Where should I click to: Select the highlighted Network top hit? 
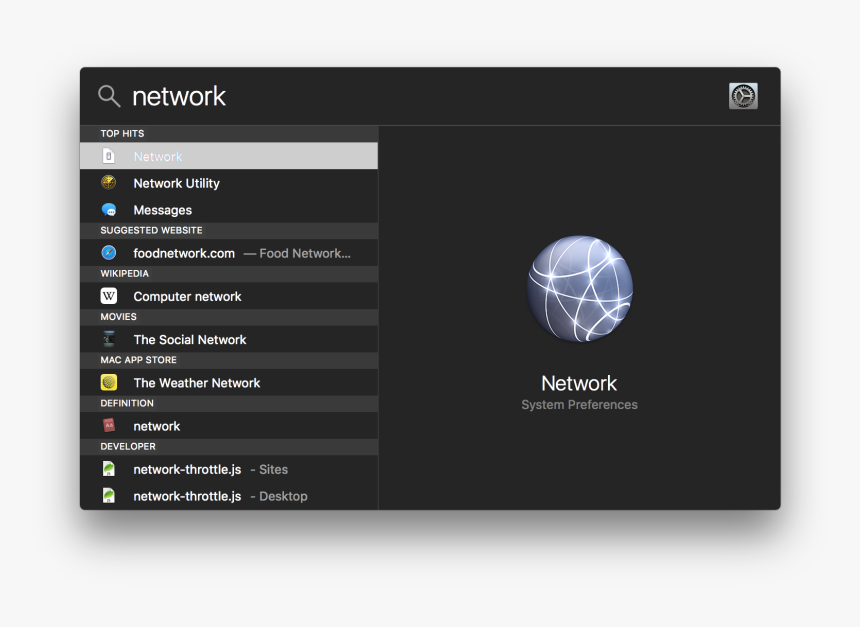coord(229,156)
